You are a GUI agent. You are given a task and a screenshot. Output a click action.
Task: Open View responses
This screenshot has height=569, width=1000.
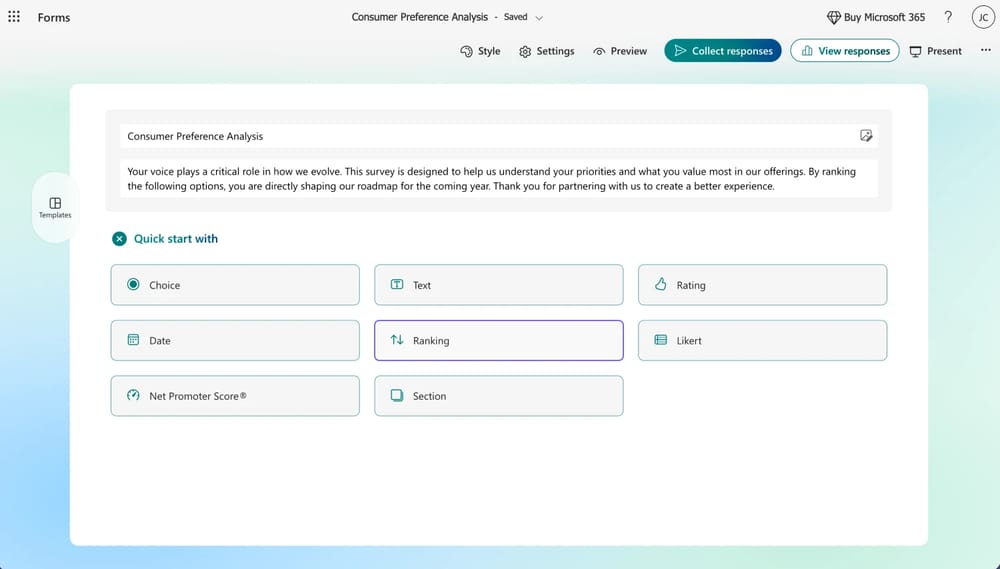tap(844, 51)
